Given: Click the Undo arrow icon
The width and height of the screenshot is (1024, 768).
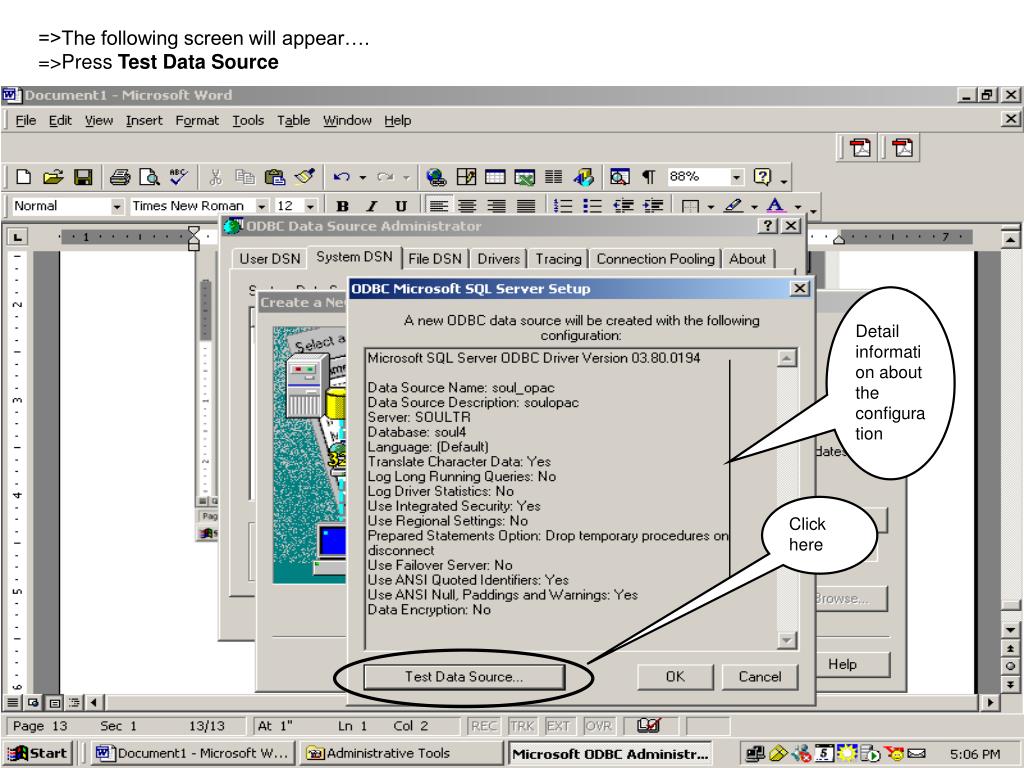Looking at the screenshot, I should coord(342,177).
